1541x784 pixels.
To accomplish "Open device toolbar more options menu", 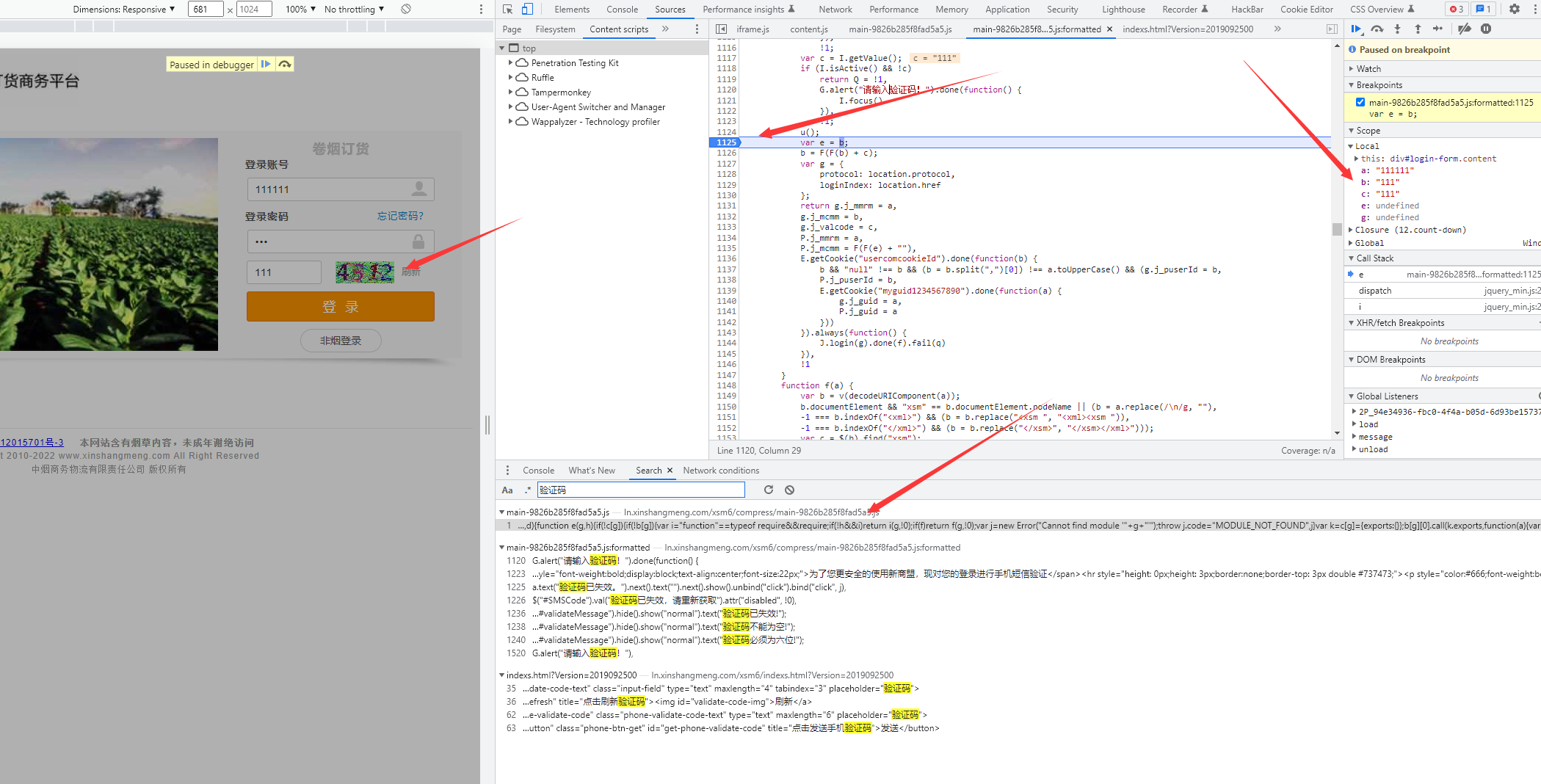I will tap(481, 9).
